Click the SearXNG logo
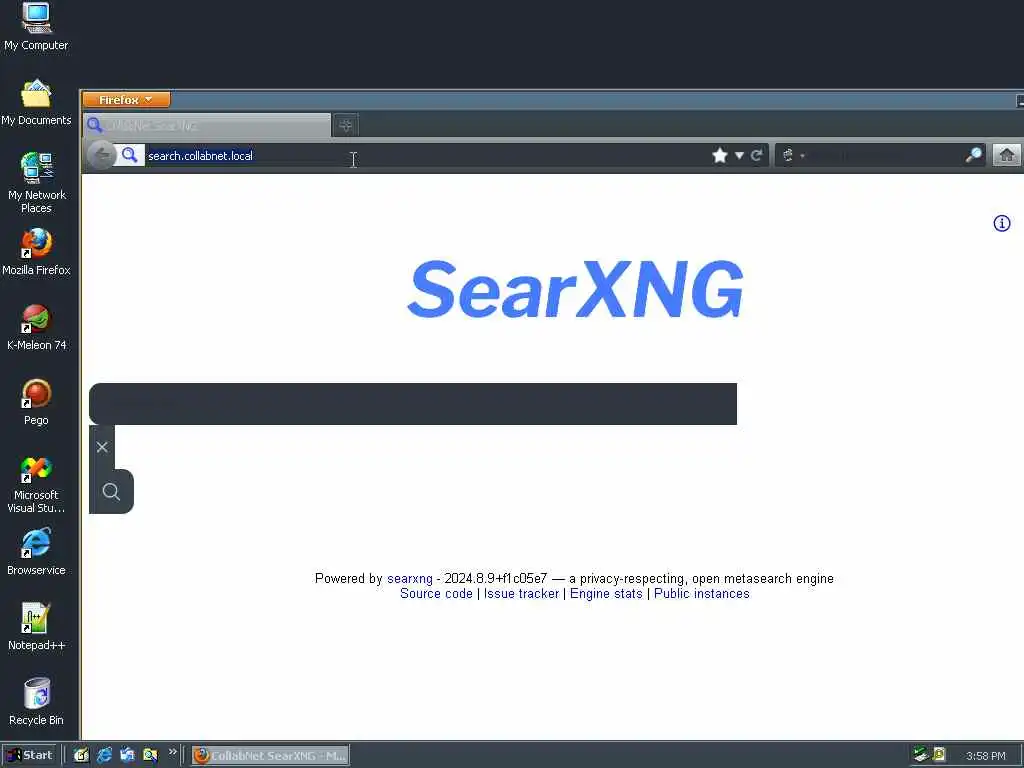1024x768 pixels. coord(575,289)
